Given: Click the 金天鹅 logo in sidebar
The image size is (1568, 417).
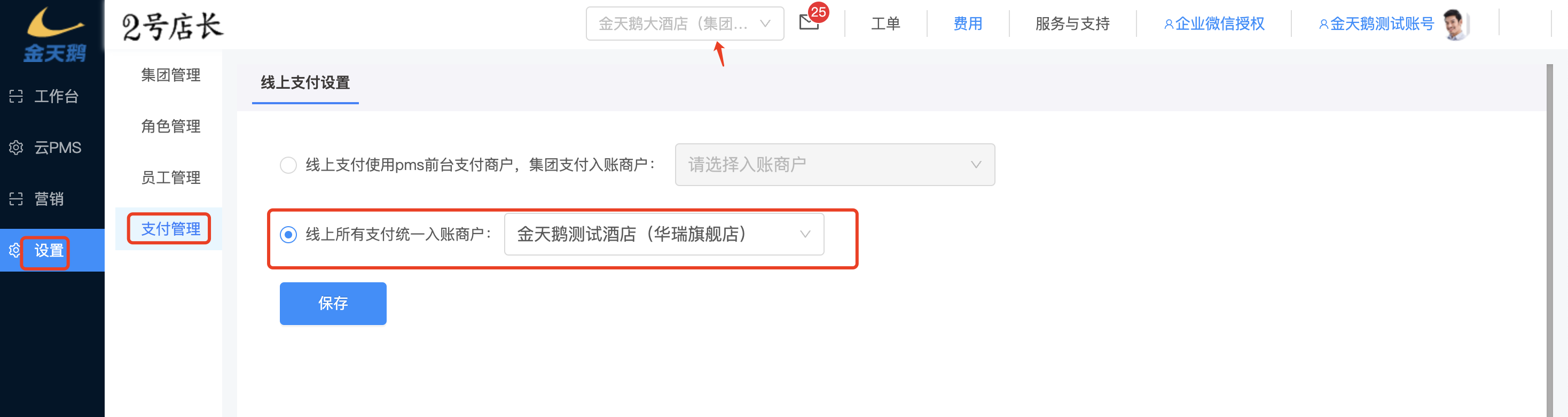Looking at the screenshot, I should (x=53, y=34).
